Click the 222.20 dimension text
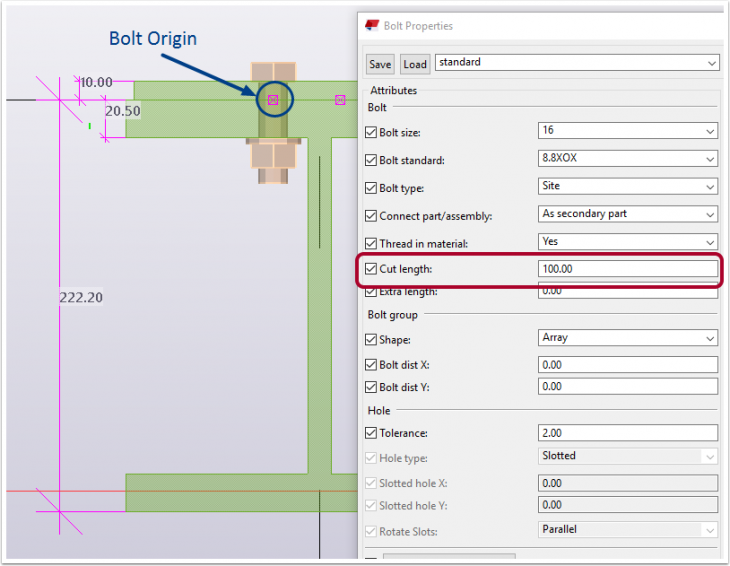730x566 pixels. 81,297
